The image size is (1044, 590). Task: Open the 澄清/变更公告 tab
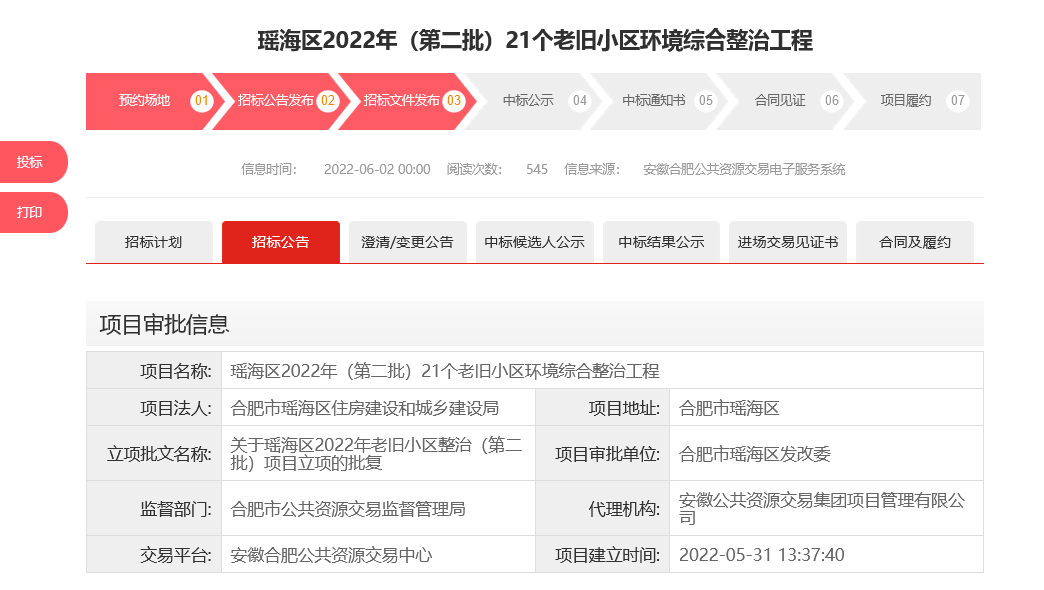tap(407, 242)
